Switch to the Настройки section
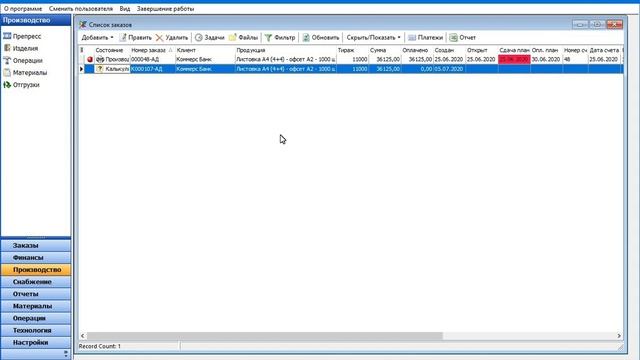Screen dimensions: 640x360 pyautogui.click(x=36, y=342)
